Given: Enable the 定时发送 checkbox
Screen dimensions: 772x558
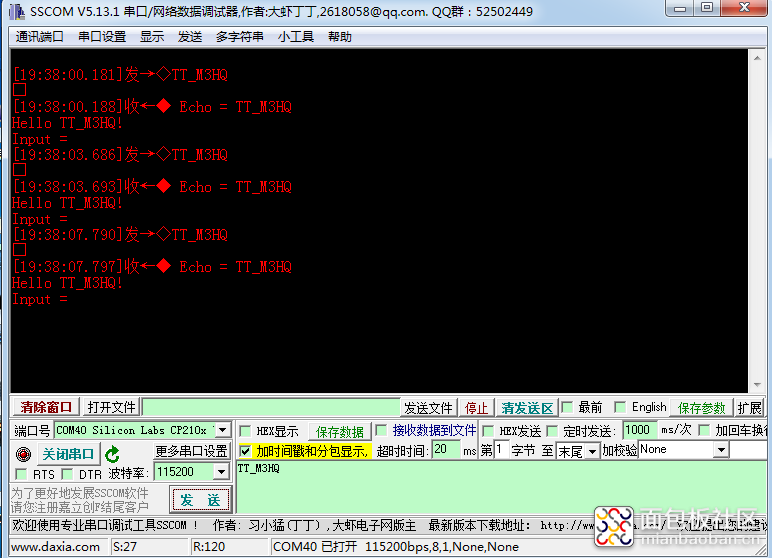Looking at the screenshot, I should (552, 431).
